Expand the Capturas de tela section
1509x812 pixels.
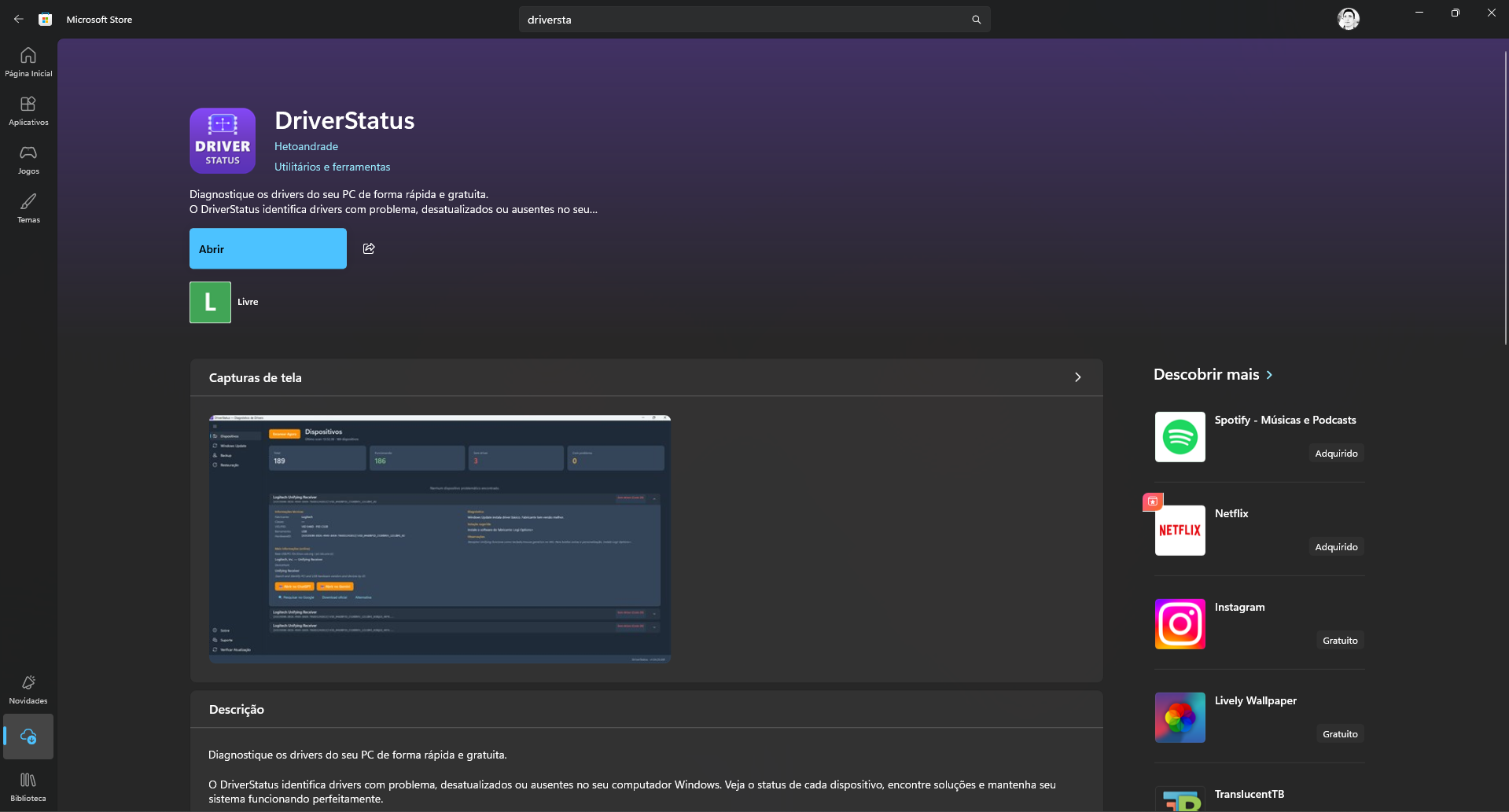(1077, 377)
